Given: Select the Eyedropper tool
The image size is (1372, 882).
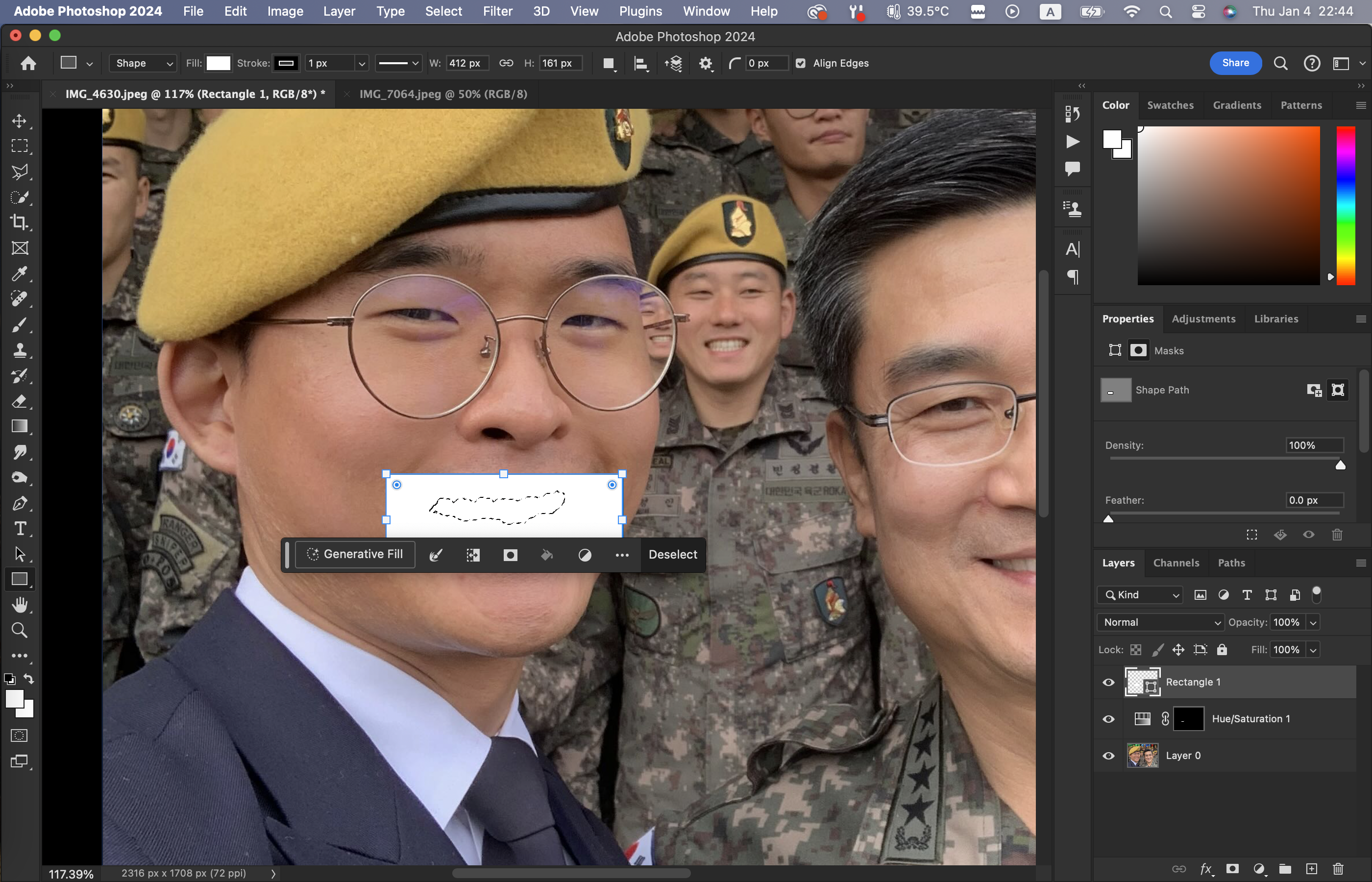Looking at the screenshot, I should coord(20,274).
